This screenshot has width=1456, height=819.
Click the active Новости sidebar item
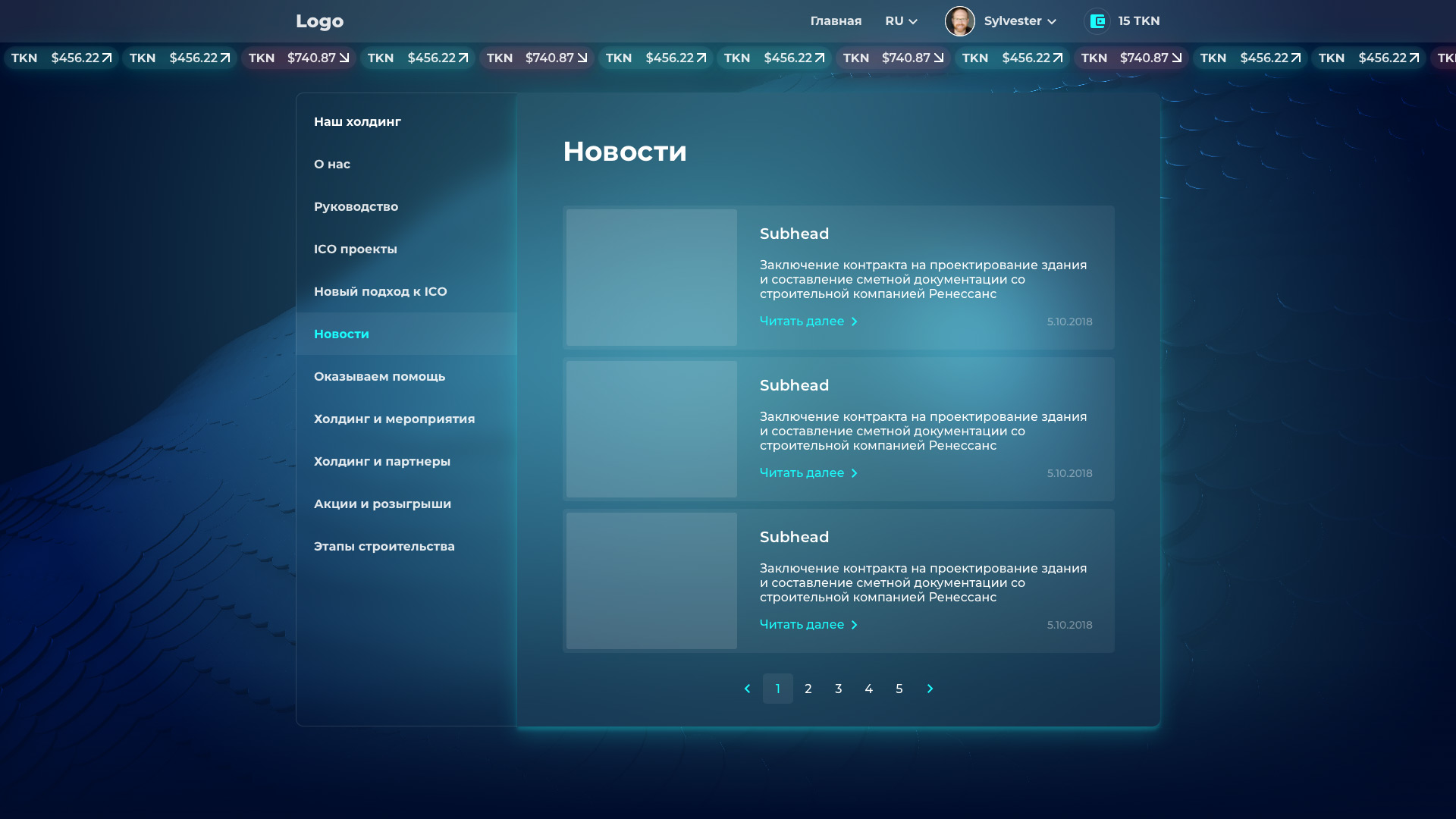(x=406, y=334)
